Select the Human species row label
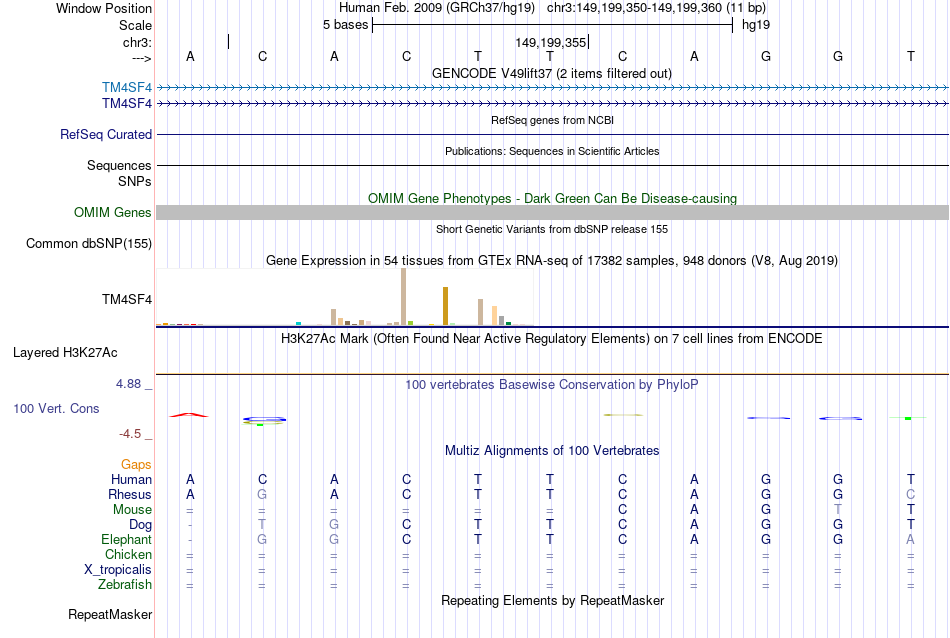950x638 pixels. 131,479
